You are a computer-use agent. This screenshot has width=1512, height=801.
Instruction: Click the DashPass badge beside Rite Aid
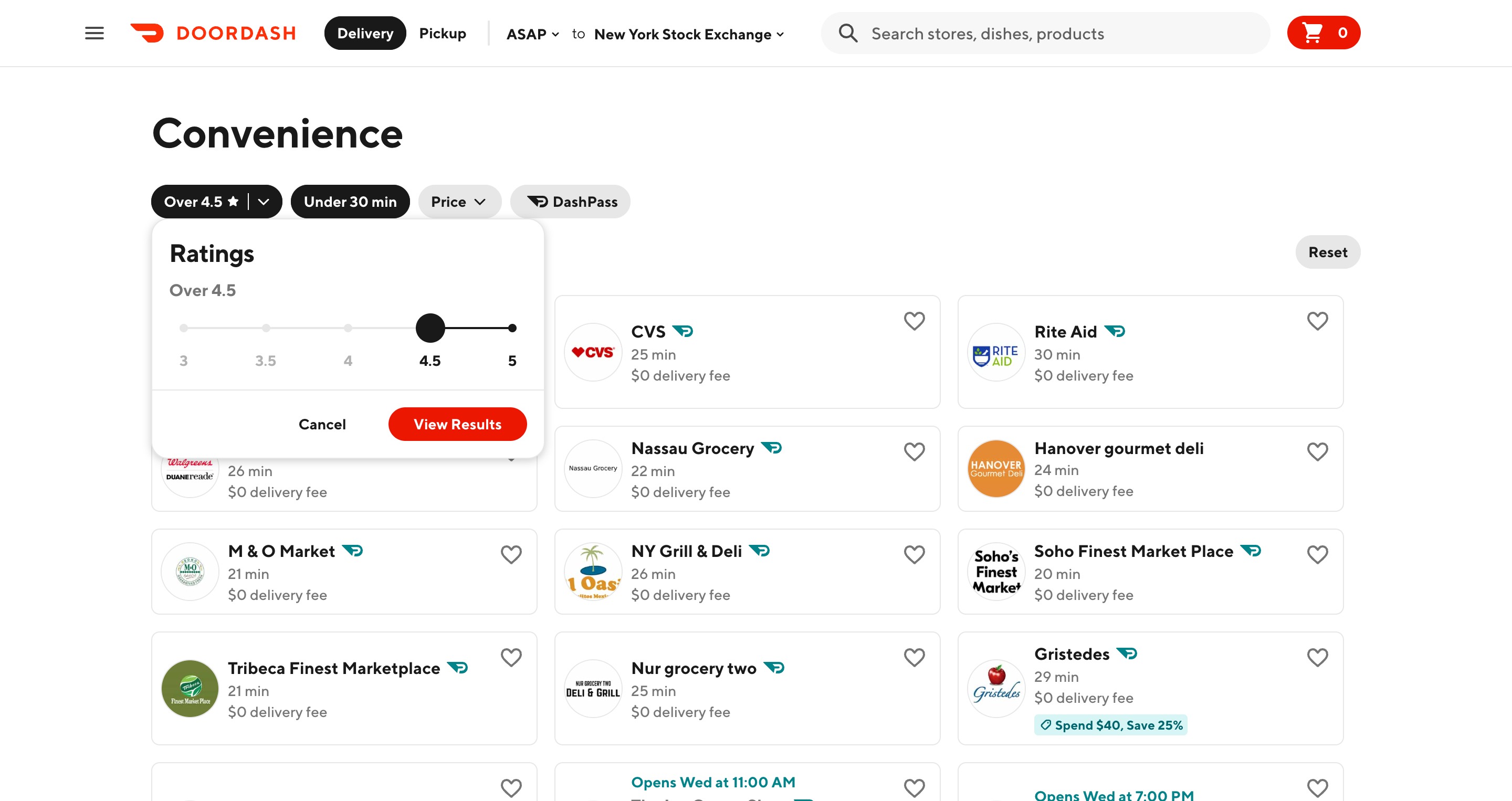[1115, 332]
